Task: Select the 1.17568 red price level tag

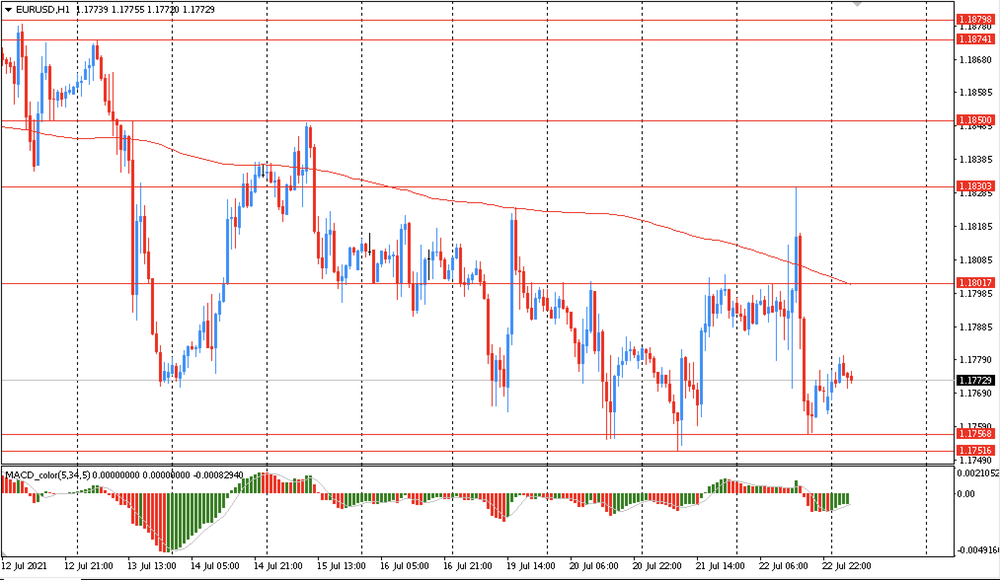Action: point(975,434)
